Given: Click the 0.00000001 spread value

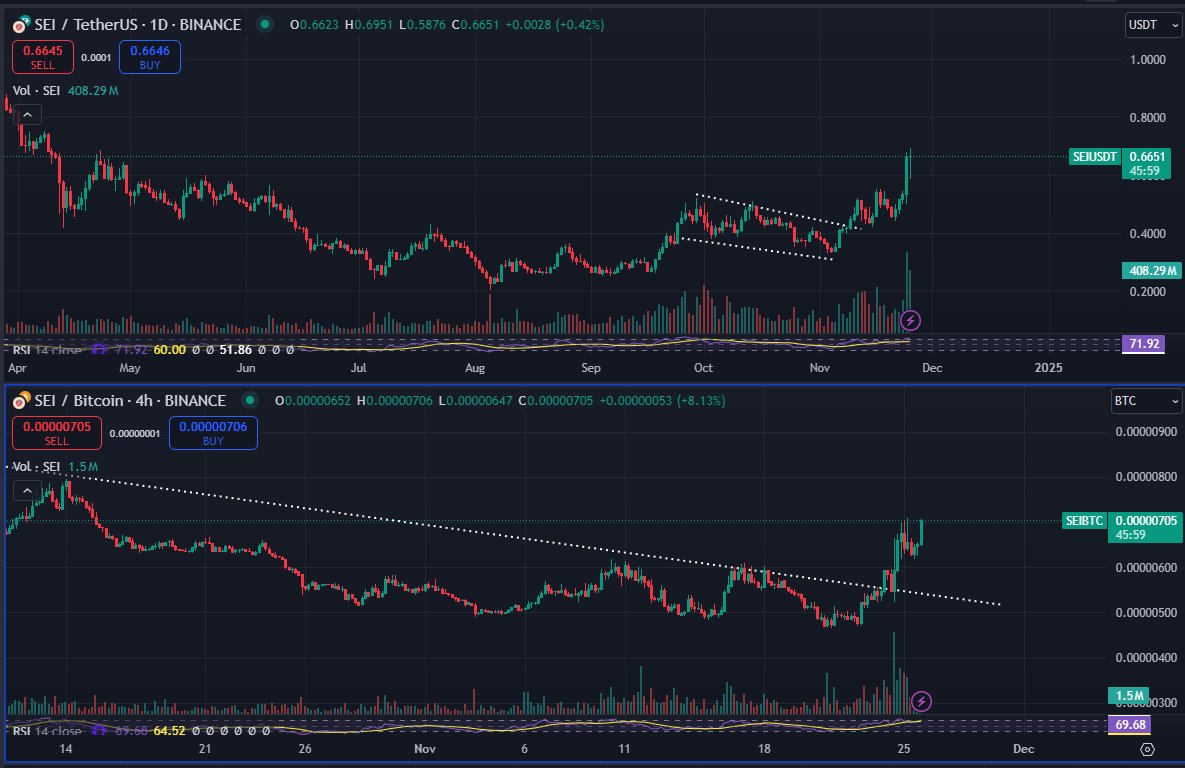Looking at the screenshot, I should (135, 433).
